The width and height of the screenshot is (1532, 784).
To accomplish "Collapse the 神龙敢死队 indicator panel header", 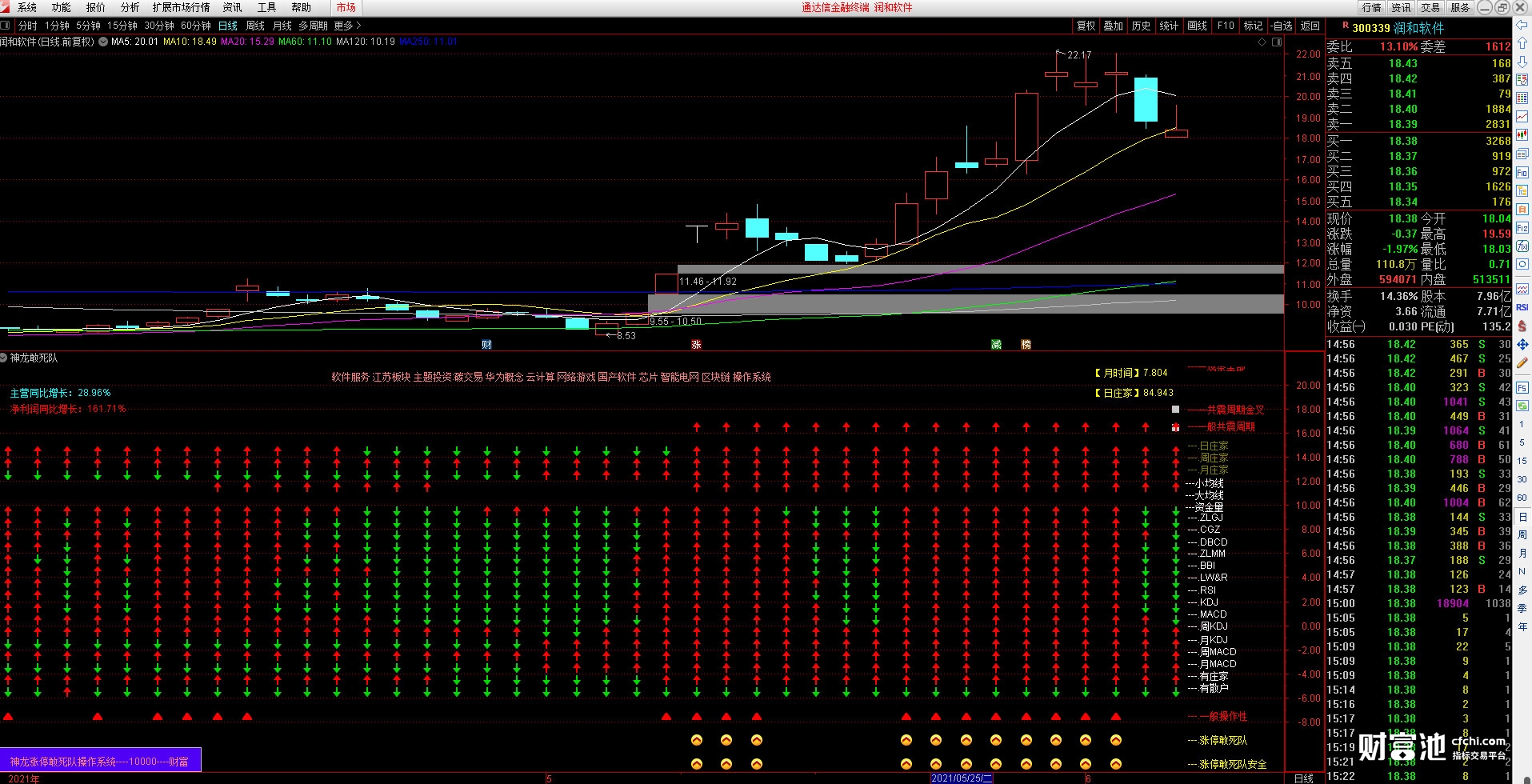I will click(4, 358).
